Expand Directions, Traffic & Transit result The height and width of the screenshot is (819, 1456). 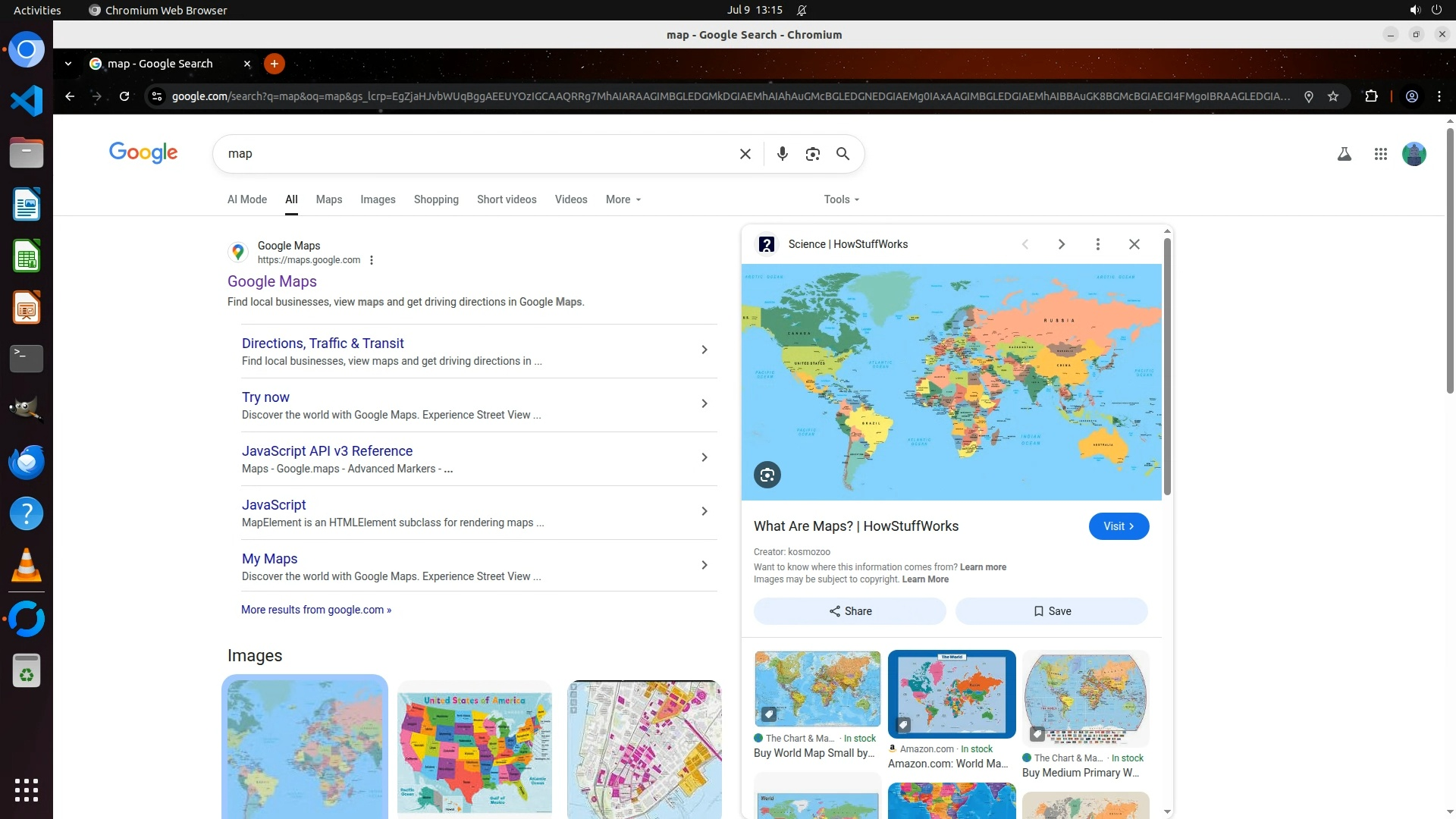[704, 350]
